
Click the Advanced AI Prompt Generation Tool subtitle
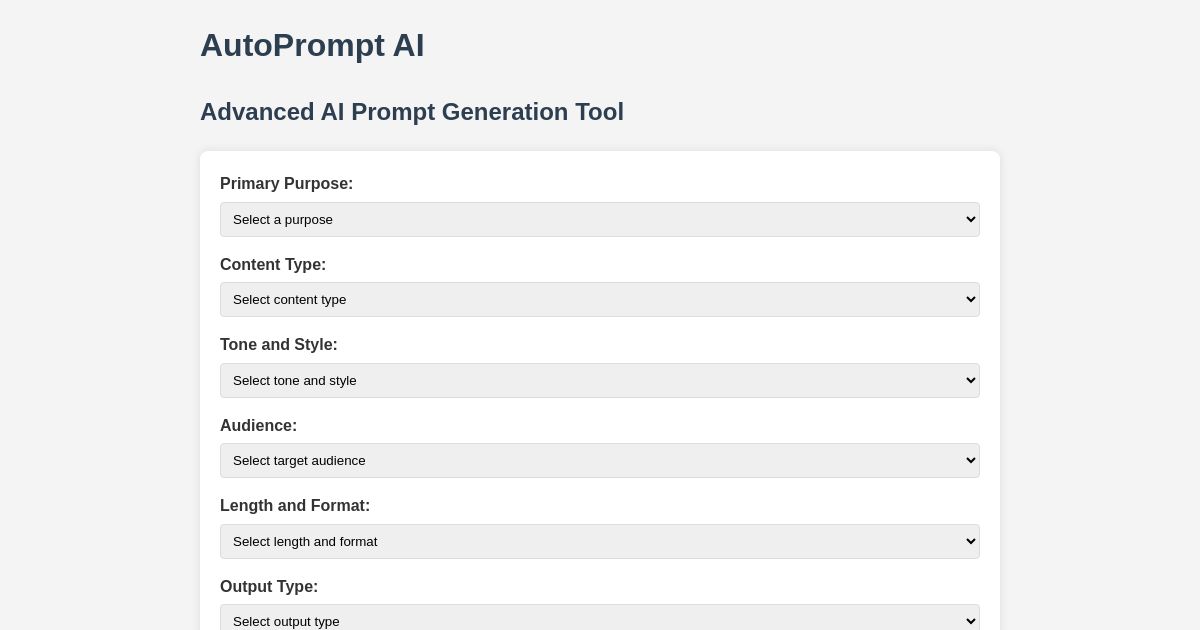[412, 112]
